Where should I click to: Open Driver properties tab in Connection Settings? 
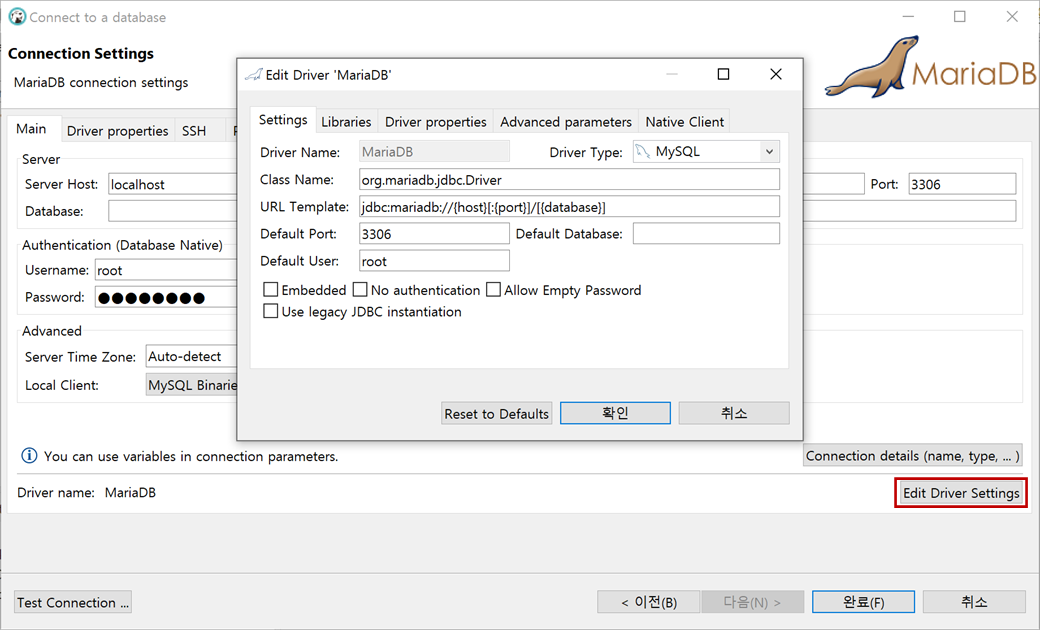pos(117,131)
